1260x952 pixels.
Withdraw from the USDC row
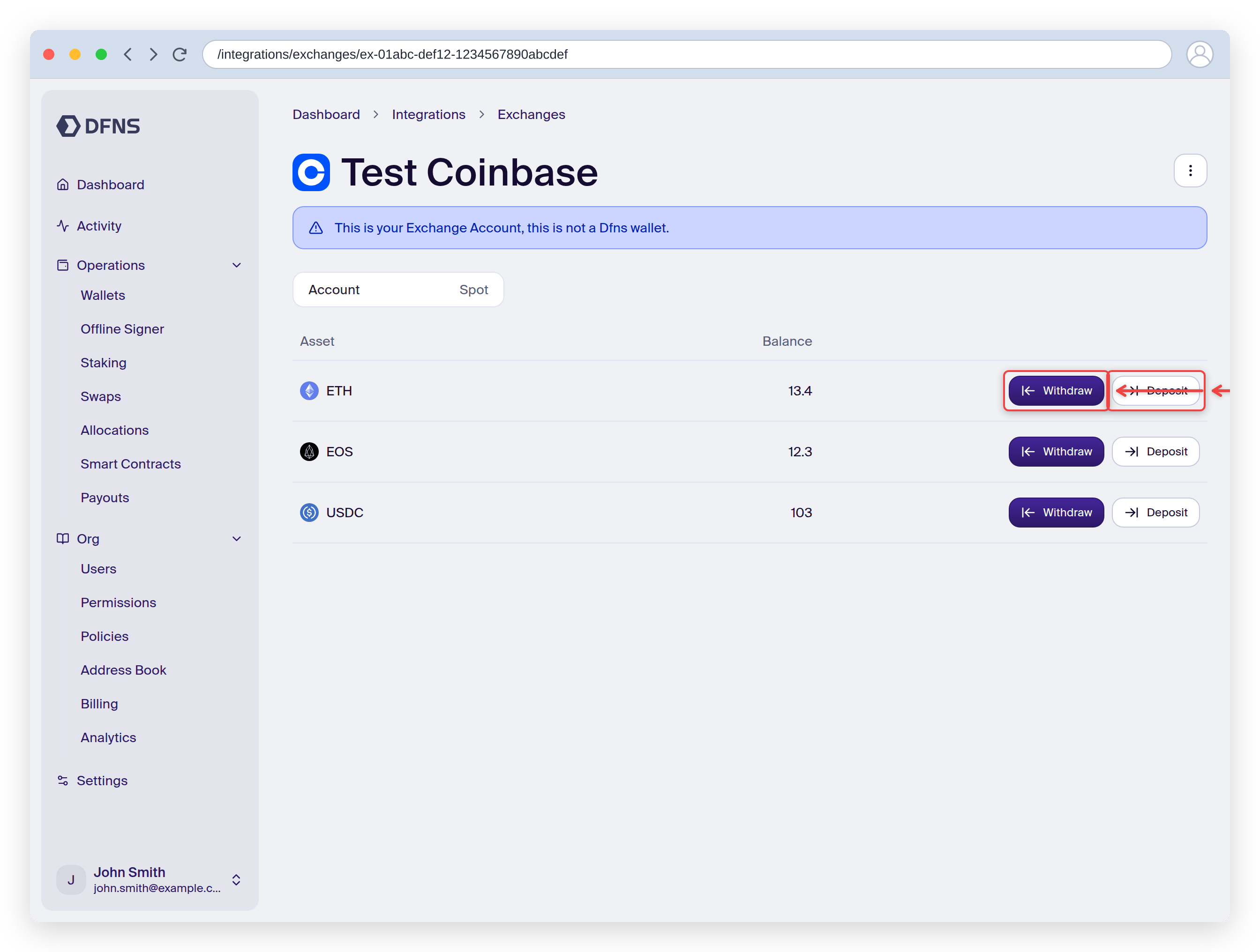click(x=1056, y=513)
